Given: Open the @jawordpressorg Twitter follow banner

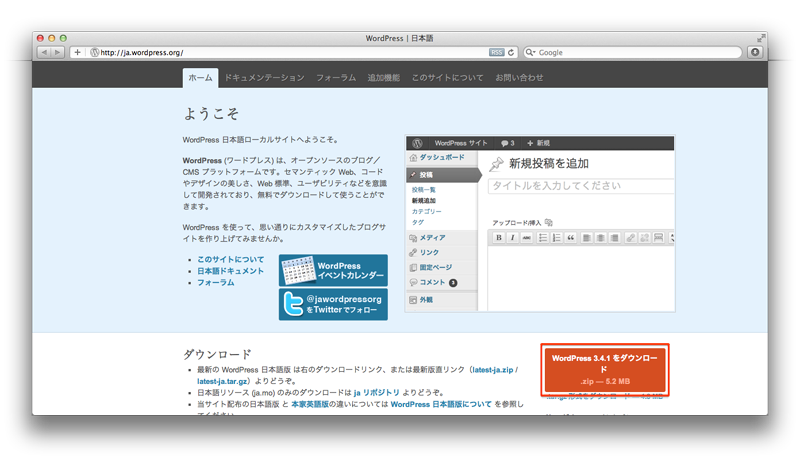Looking at the screenshot, I should pyautogui.click(x=333, y=304).
